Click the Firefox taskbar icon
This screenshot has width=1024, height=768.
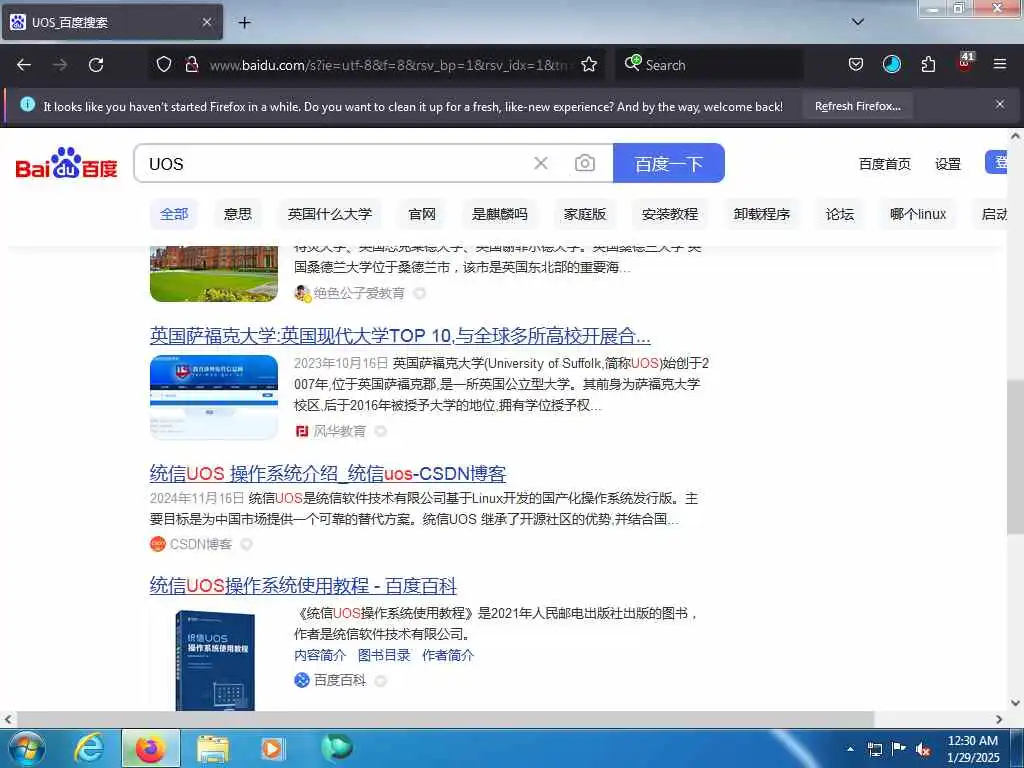pyautogui.click(x=150, y=748)
